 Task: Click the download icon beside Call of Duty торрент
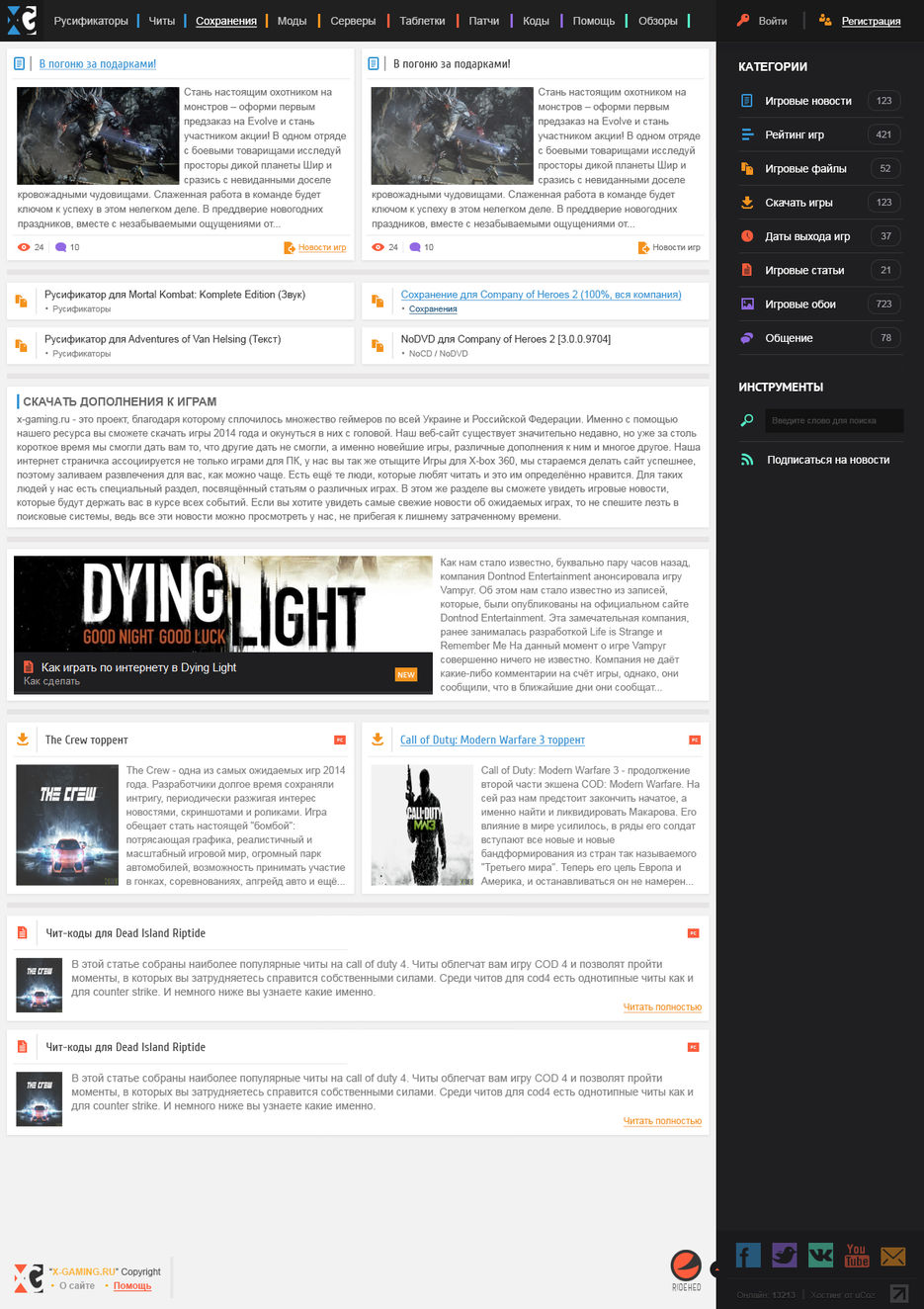pos(378,740)
